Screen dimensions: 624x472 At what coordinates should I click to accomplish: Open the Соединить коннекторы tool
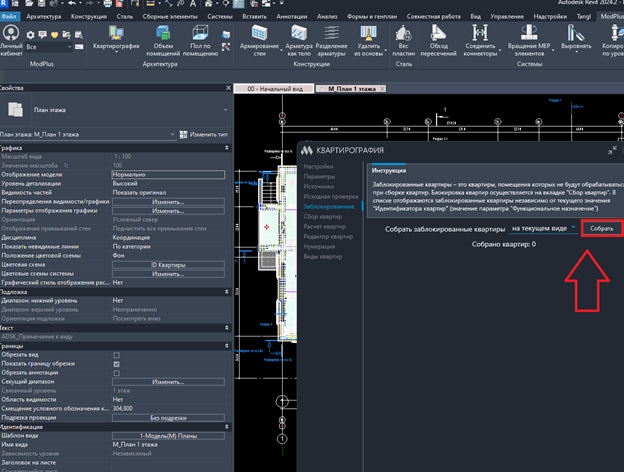[x=480, y=41]
